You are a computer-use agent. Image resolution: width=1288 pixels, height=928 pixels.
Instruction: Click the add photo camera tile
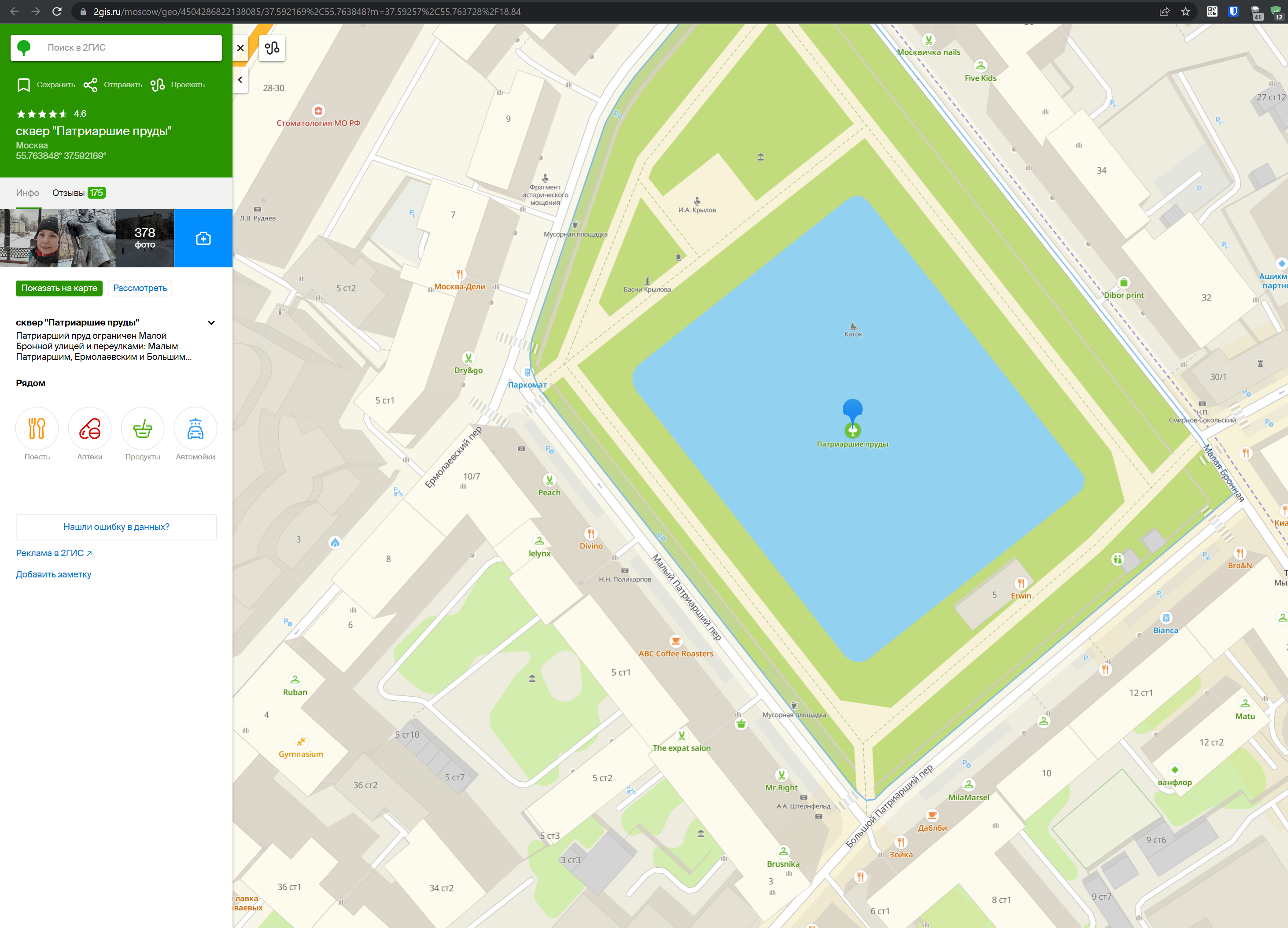click(x=203, y=239)
